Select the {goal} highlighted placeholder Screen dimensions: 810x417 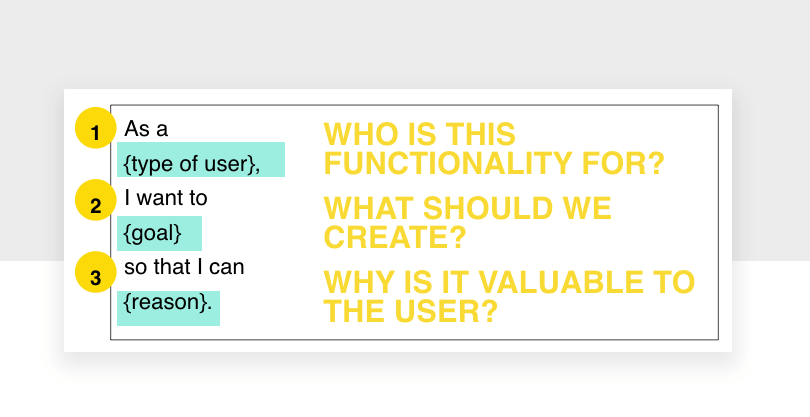(159, 234)
